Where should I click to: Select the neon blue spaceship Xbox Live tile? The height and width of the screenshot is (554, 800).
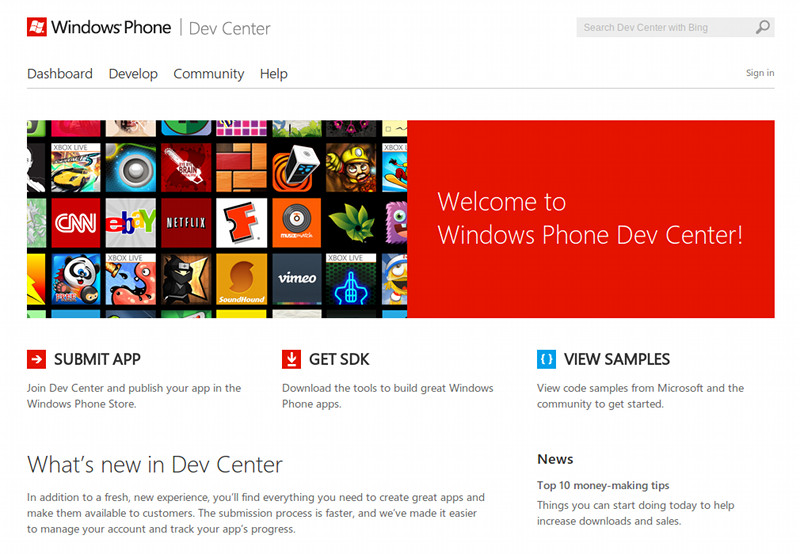(x=352, y=279)
